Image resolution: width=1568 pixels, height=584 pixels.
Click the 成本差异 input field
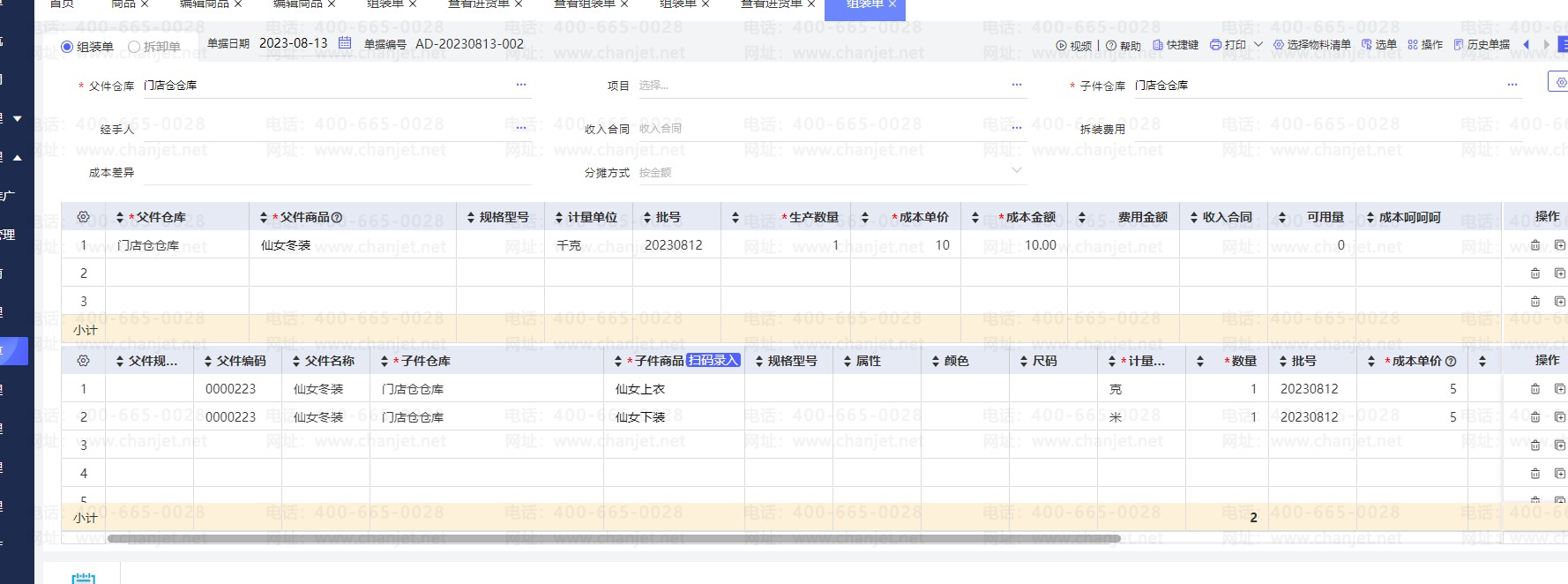336,173
